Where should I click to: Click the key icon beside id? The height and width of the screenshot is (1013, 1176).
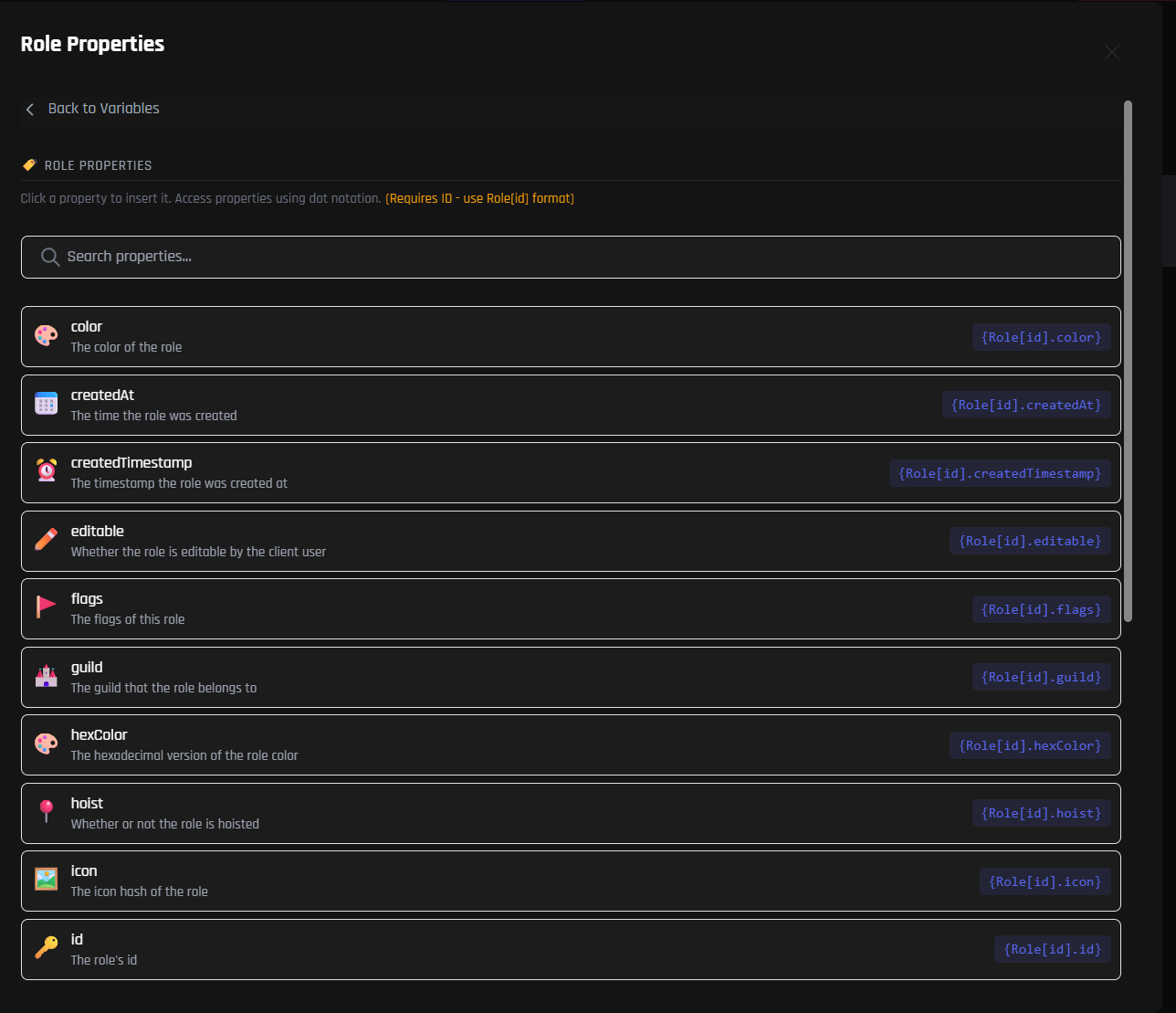click(46, 948)
